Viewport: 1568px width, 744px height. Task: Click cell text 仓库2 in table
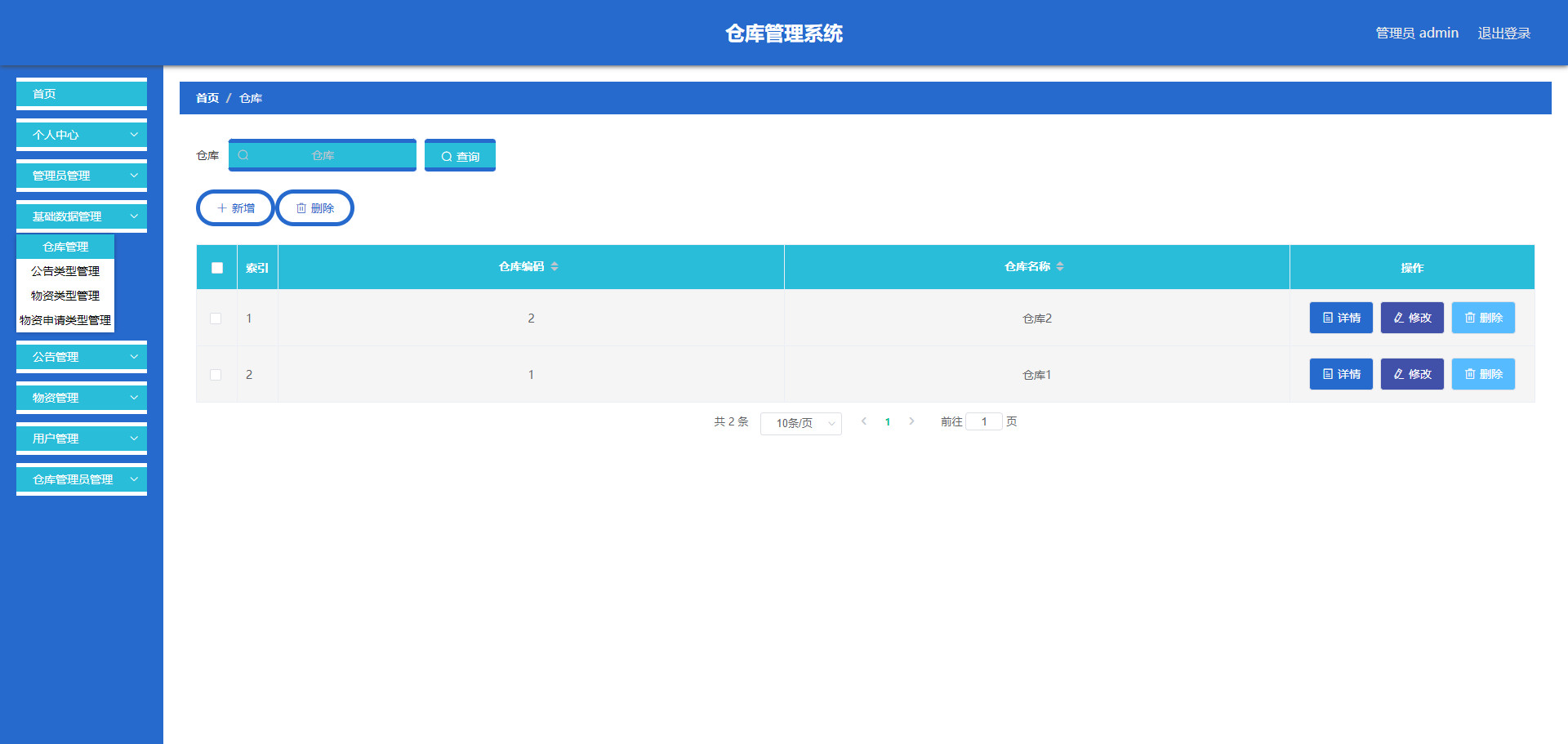pos(1037,319)
